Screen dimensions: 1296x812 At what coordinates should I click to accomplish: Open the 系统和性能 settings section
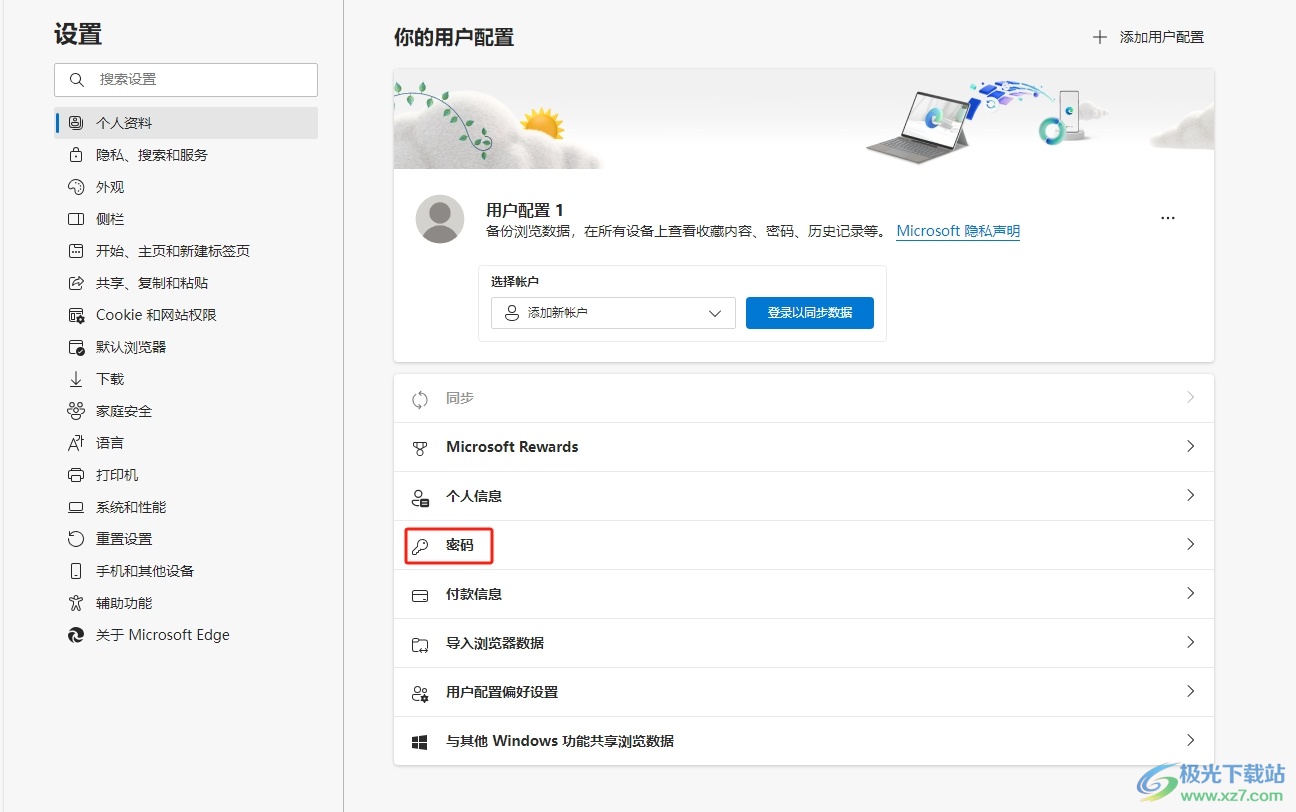(x=186, y=507)
